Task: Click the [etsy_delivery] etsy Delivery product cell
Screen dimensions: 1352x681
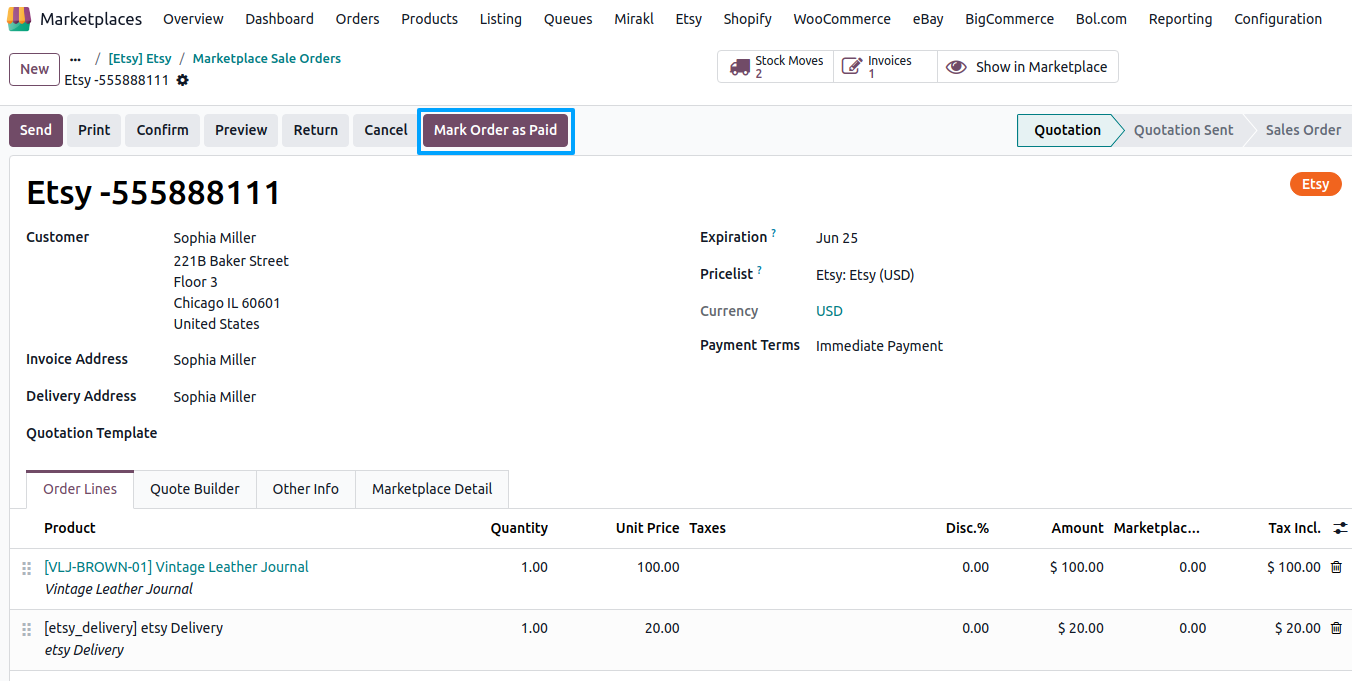Action: click(x=134, y=628)
